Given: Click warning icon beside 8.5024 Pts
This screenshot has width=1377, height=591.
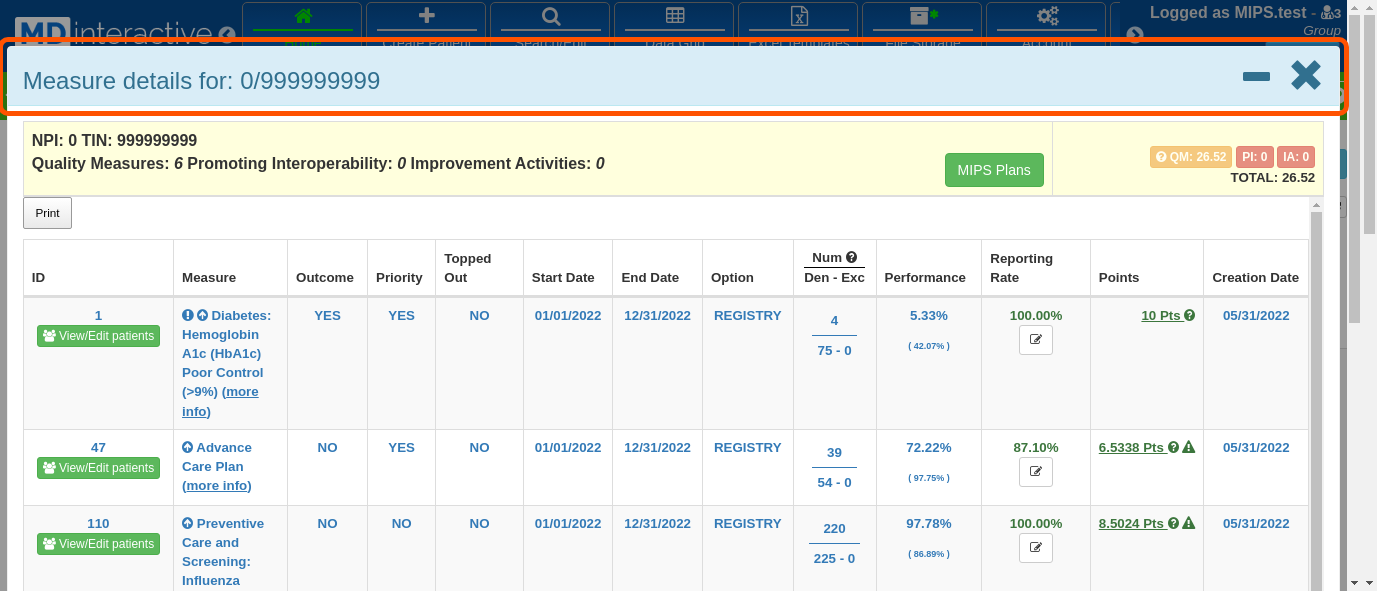Looking at the screenshot, I should [1189, 524].
